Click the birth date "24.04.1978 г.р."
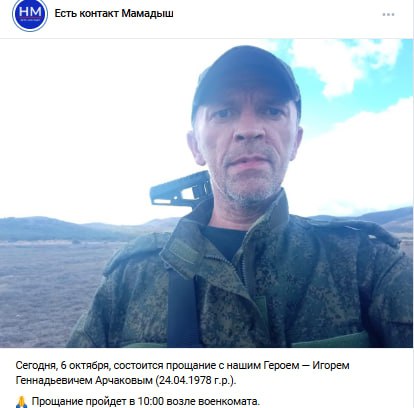The image size is (414, 408). tap(195, 380)
